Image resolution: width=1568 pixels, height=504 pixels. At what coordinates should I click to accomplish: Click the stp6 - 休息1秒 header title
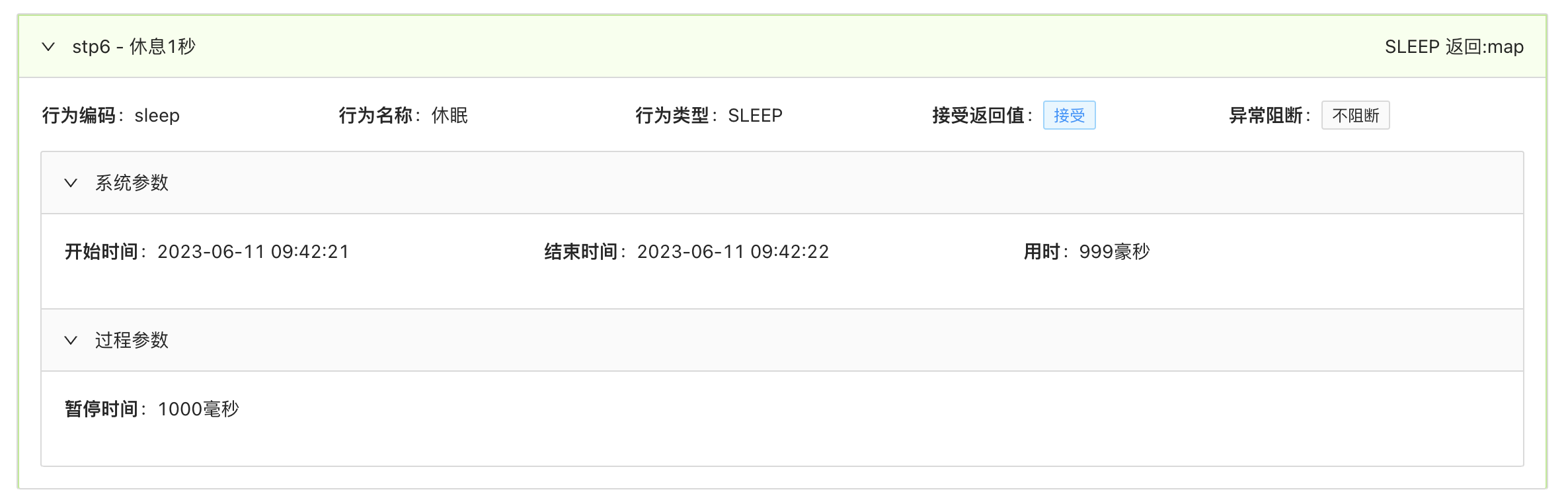(134, 47)
